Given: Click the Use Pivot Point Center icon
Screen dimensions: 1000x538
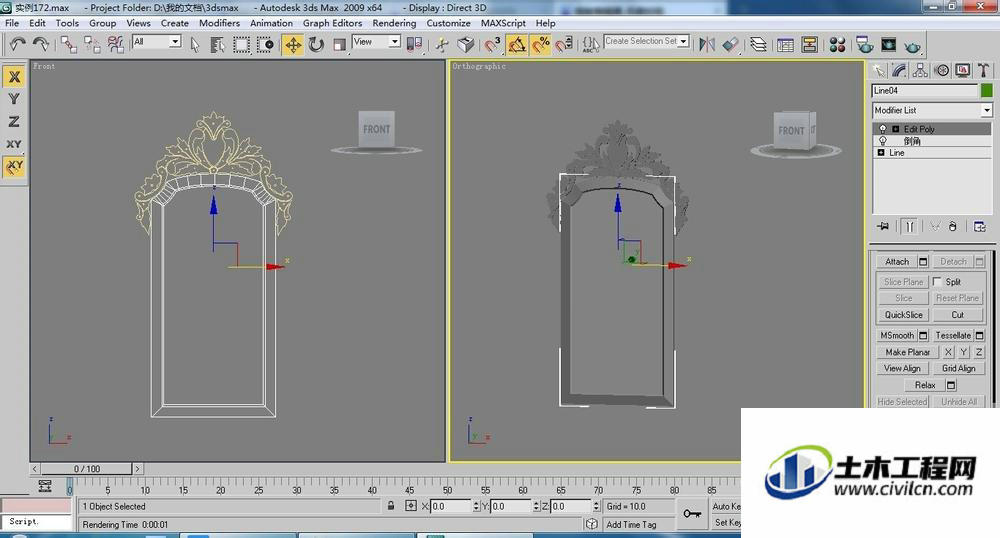Looking at the screenshot, I should [415, 44].
